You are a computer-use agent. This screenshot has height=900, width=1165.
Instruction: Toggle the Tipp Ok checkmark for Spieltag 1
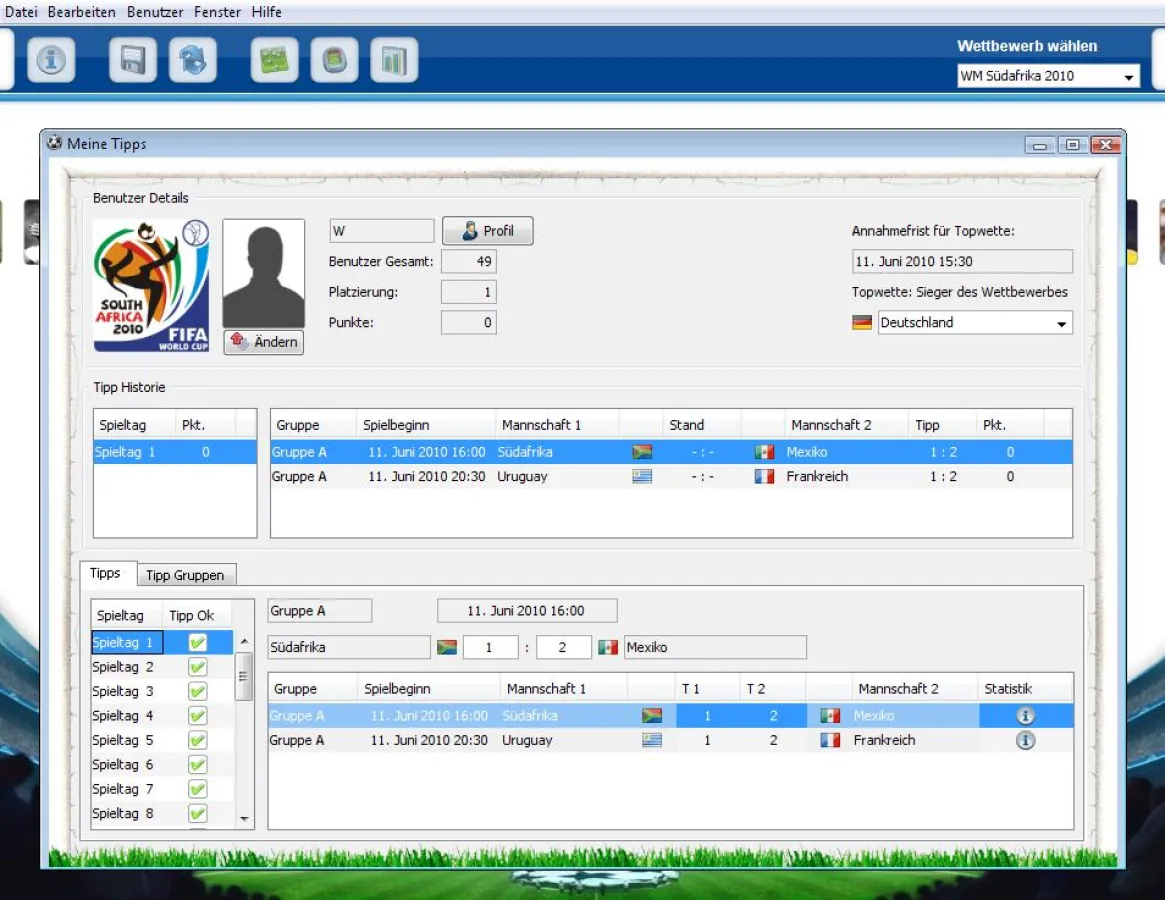pyautogui.click(x=196, y=641)
